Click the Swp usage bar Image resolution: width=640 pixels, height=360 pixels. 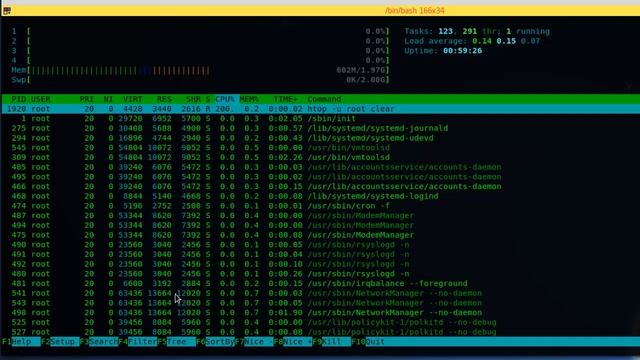[200, 80]
